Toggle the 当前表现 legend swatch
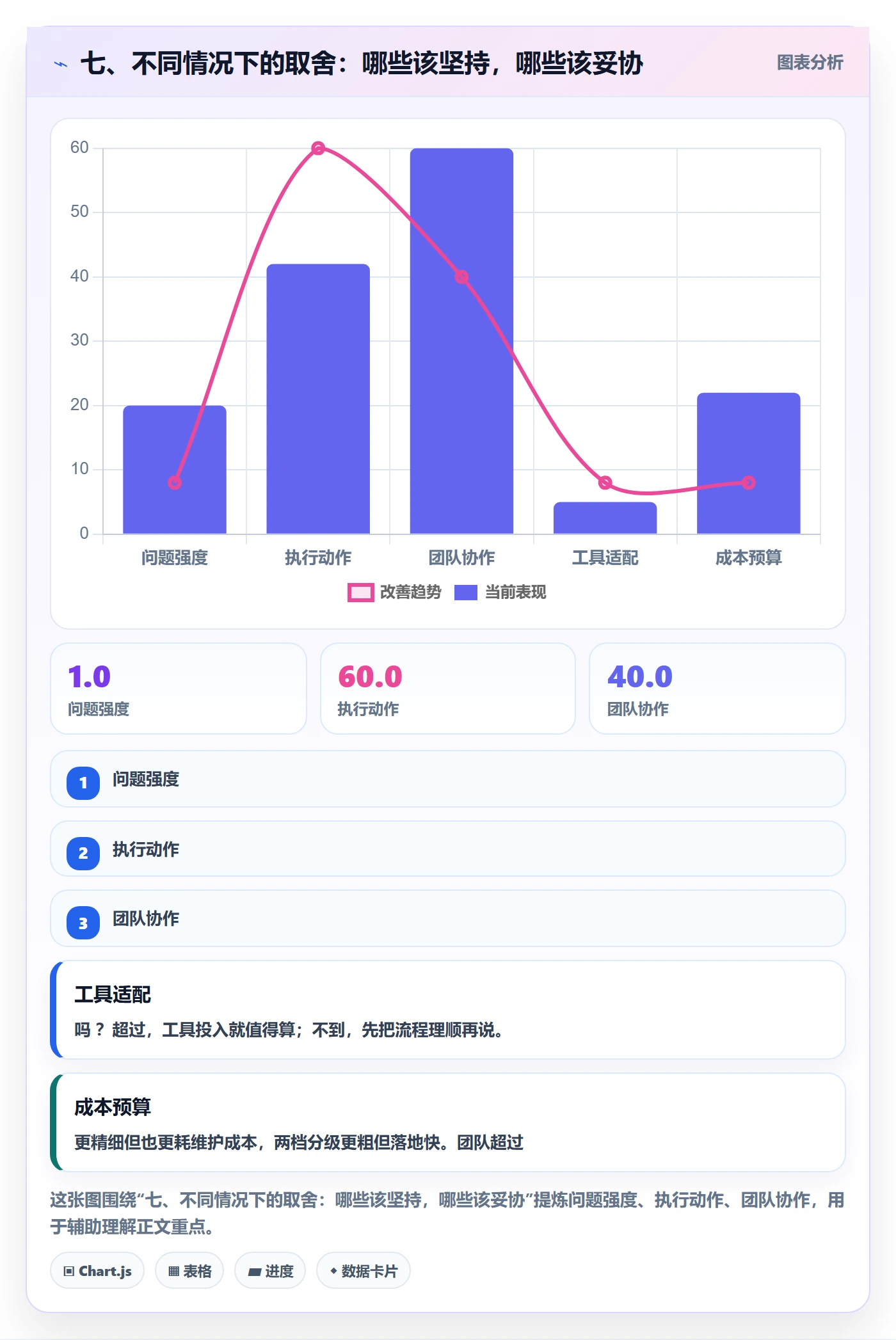Image resolution: width=896 pixels, height=1340 pixels. pyautogui.click(x=466, y=593)
